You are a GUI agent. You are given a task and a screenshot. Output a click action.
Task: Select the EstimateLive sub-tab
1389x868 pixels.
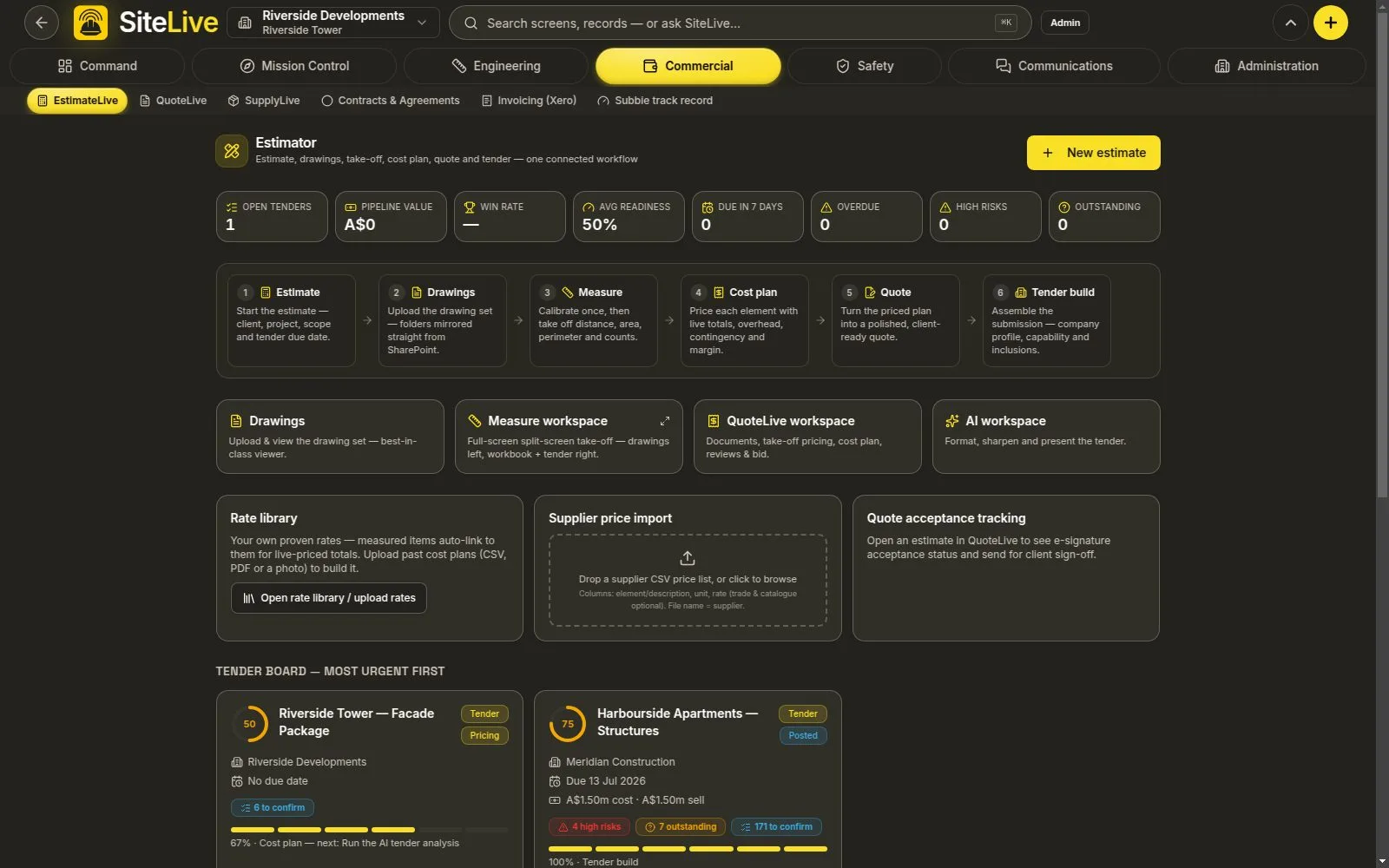(x=77, y=101)
